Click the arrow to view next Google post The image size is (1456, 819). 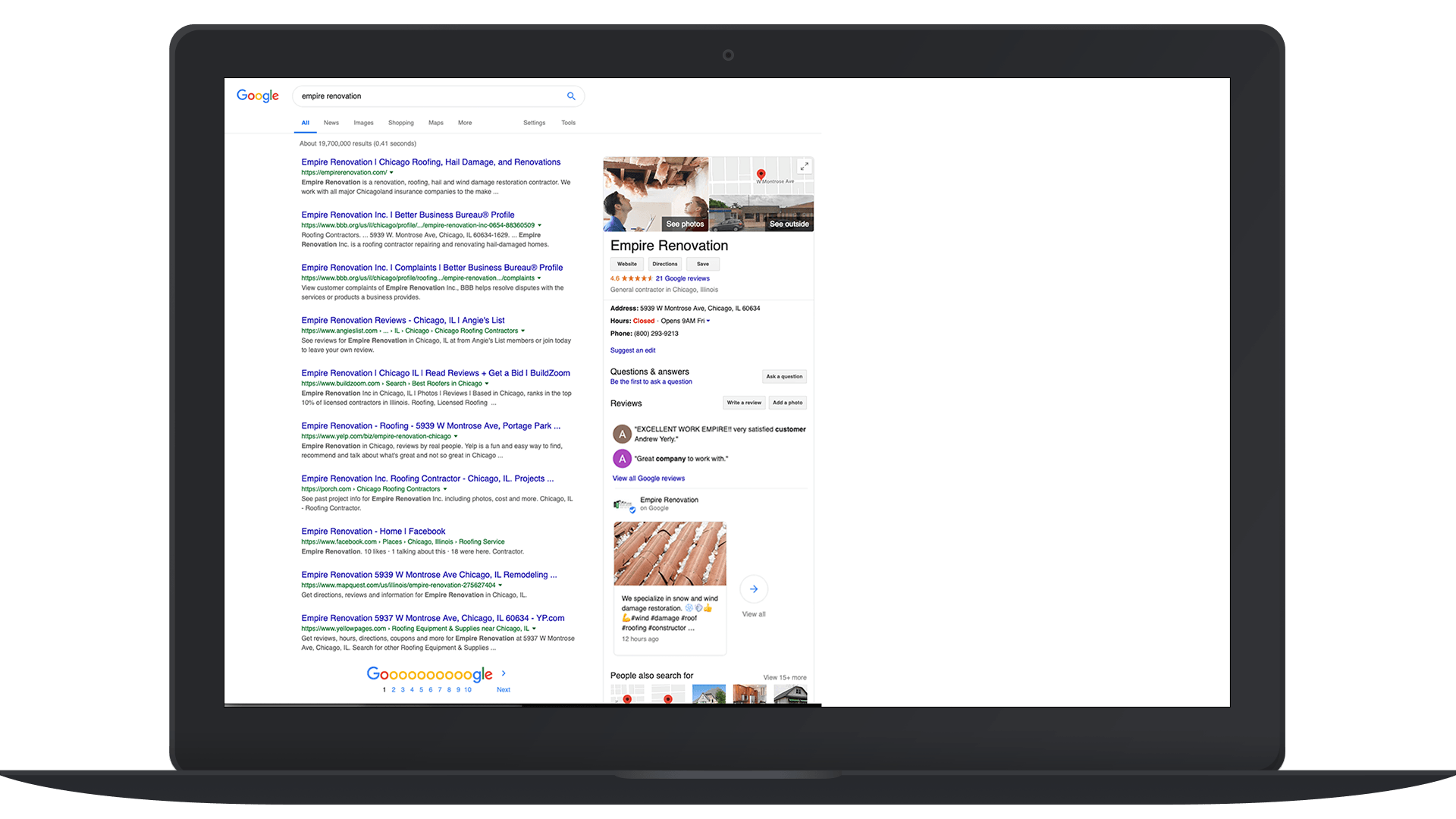pos(754,589)
